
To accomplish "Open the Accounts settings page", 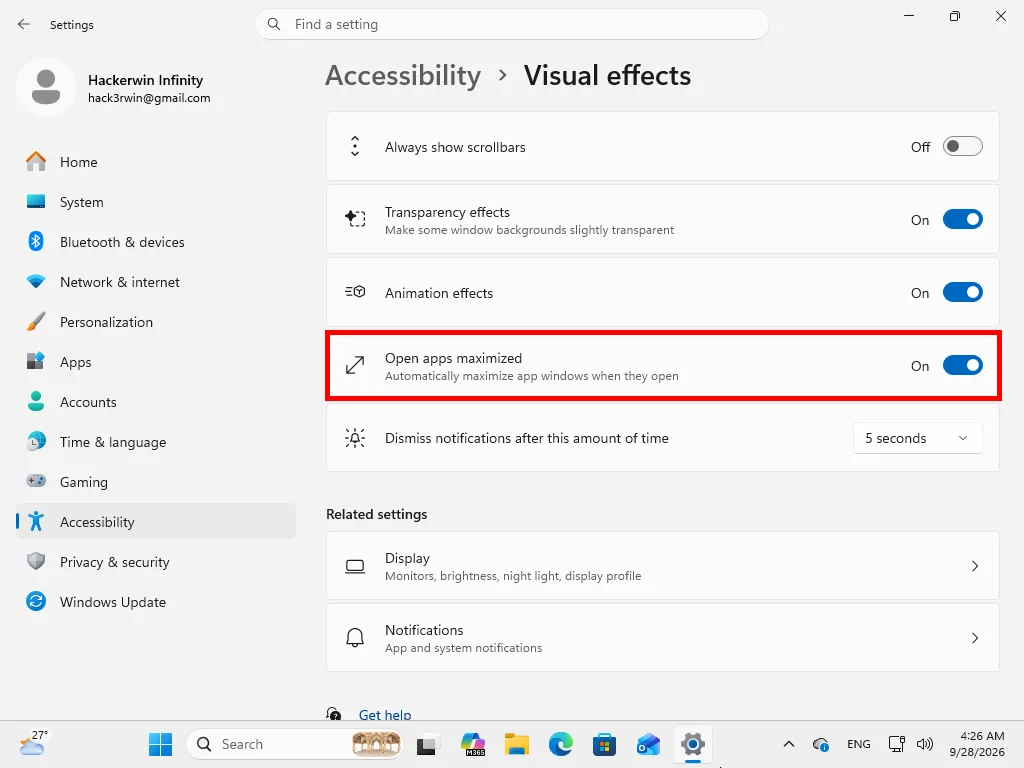I will click(x=155, y=402).
